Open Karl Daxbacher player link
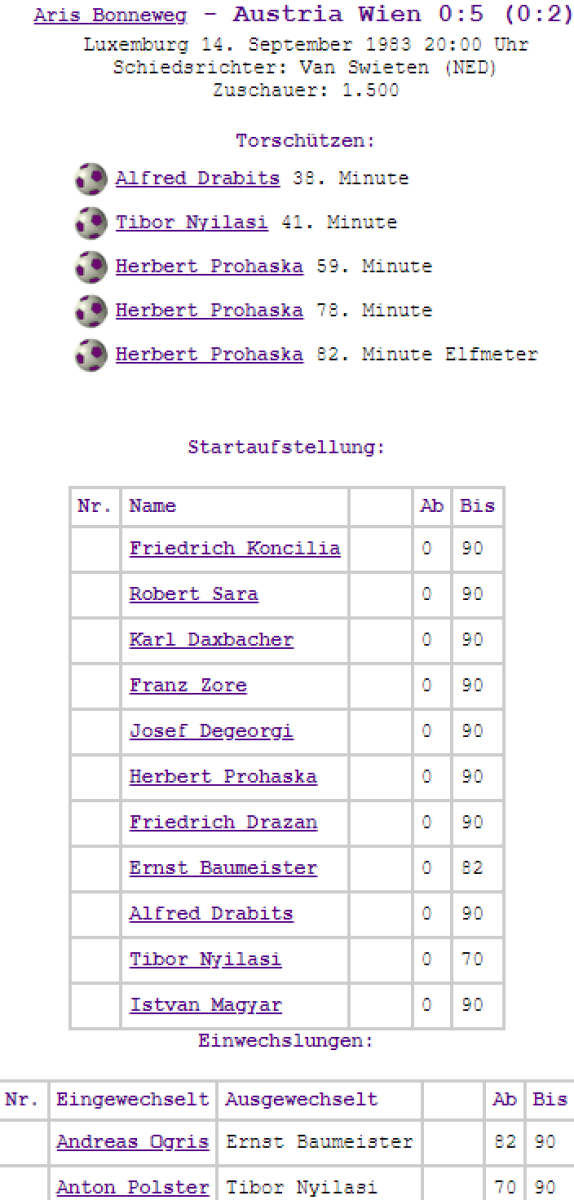Viewport: 574px width, 1200px height. [x=211, y=640]
